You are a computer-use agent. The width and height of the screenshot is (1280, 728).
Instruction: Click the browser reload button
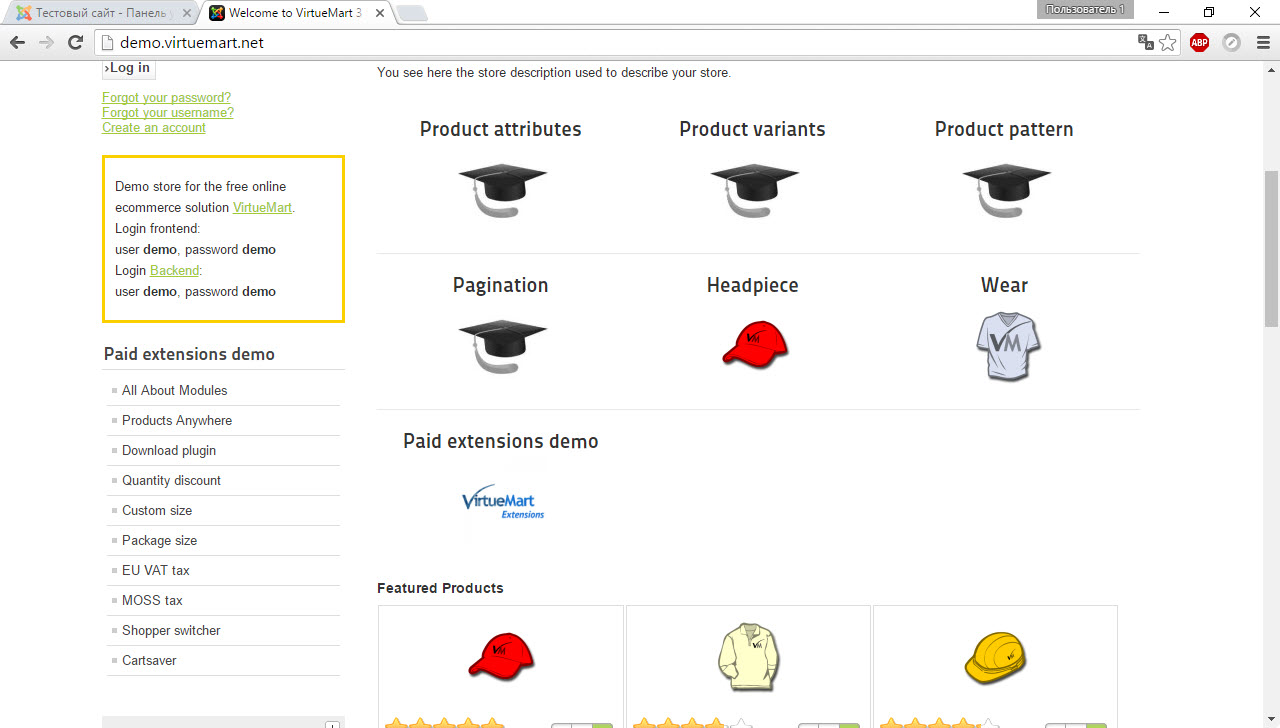[75, 42]
